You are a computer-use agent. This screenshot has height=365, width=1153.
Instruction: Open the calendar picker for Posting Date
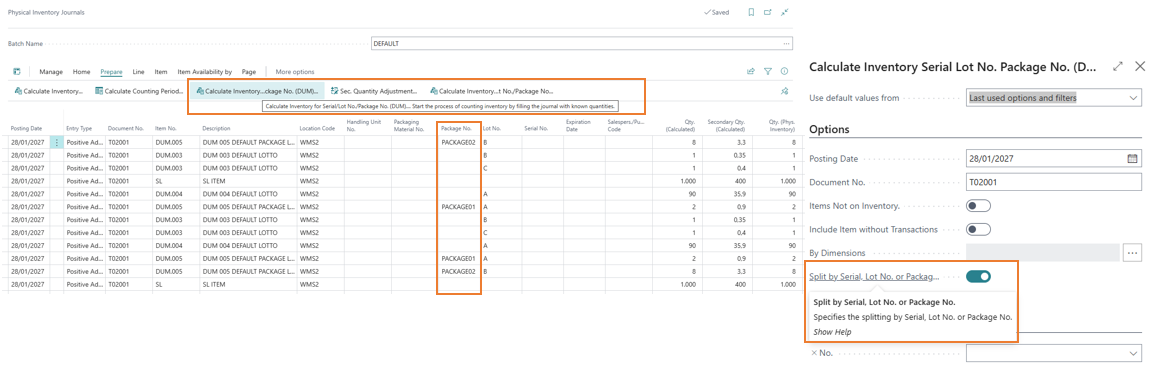1132,158
